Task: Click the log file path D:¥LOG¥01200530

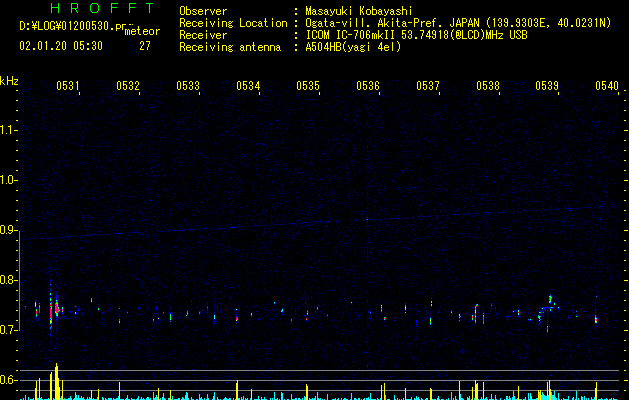Action: click(x=74, y=26)
